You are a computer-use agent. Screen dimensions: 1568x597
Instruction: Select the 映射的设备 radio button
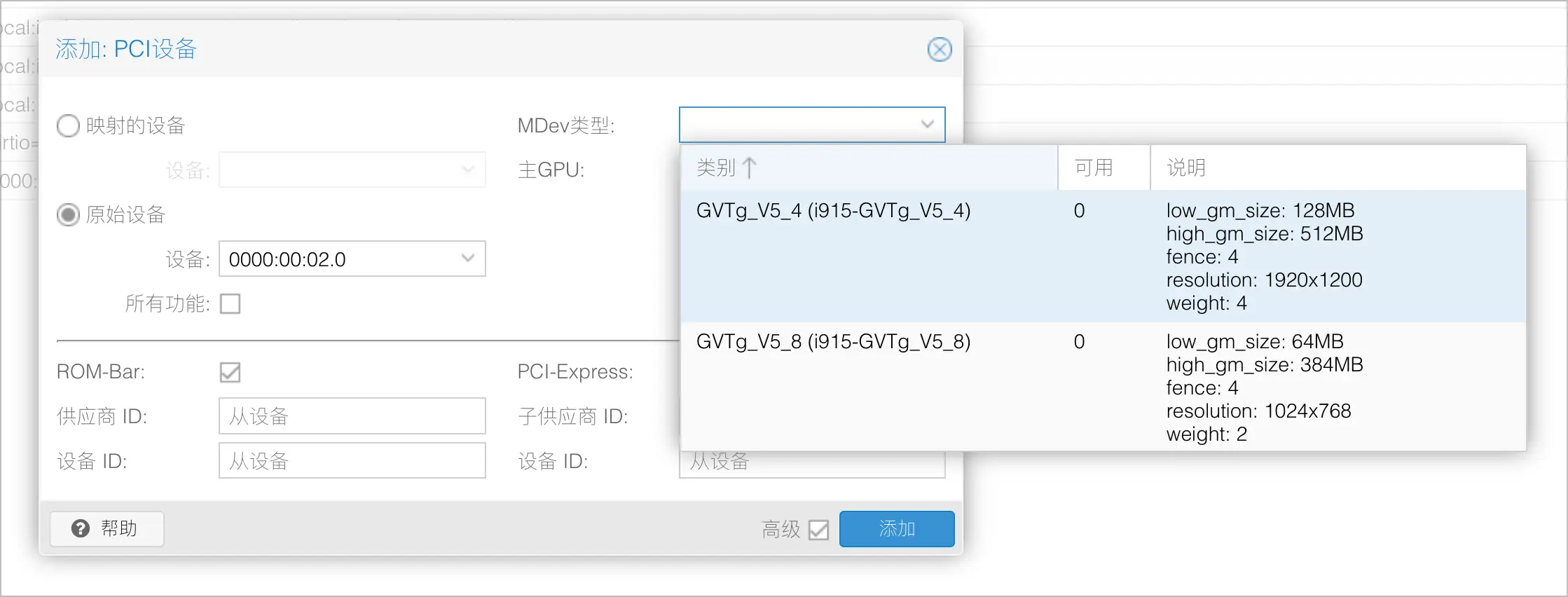click(x=68, y=126)
